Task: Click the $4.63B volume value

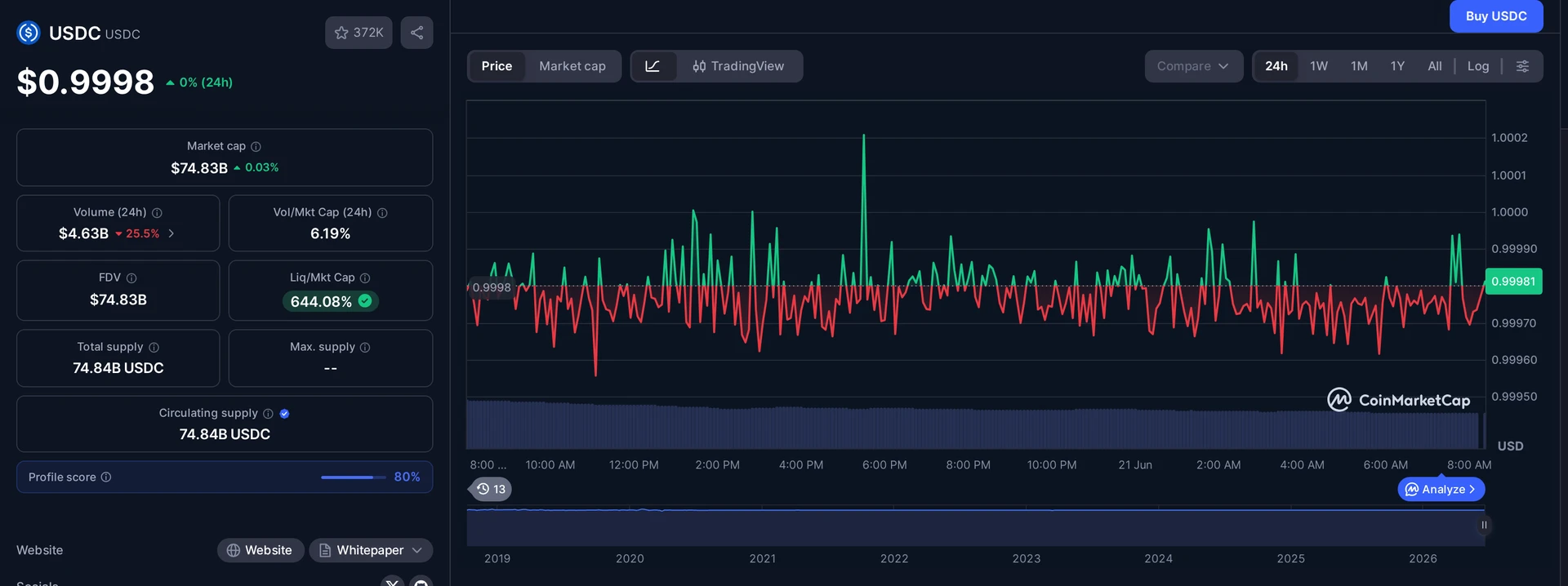Action: click(x=83, y=233)
